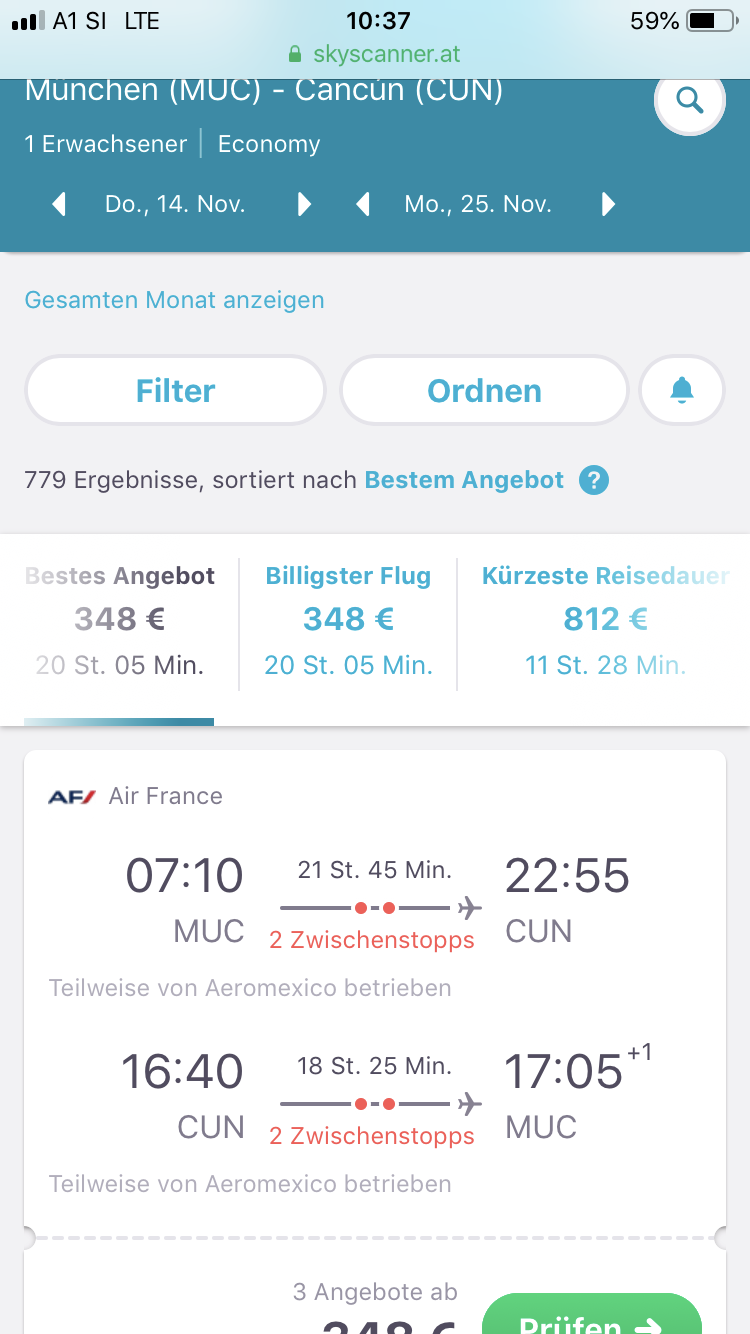This screenshot has height=1334, width=750.
Task: Select the Kürzeste Reisedauer tab
Action: click(604, 620)
